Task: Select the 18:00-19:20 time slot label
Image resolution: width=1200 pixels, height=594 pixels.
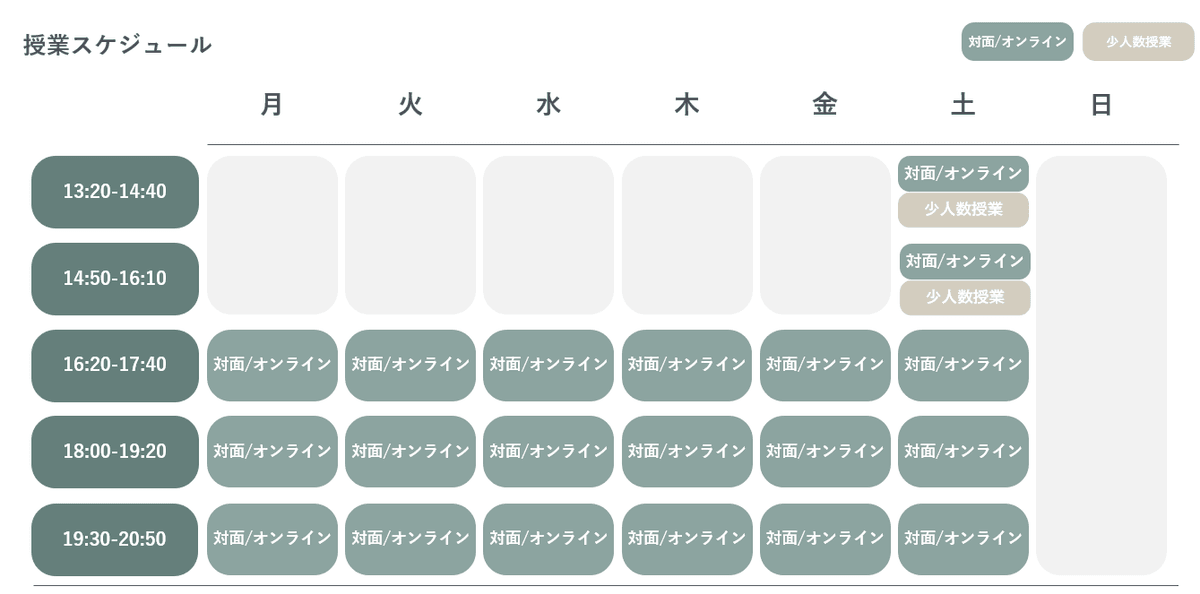Action: (x=115, y=451)
